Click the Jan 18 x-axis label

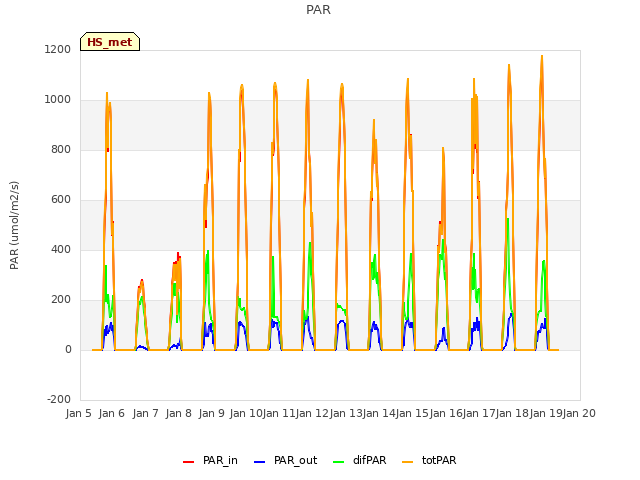pos(512,413)
